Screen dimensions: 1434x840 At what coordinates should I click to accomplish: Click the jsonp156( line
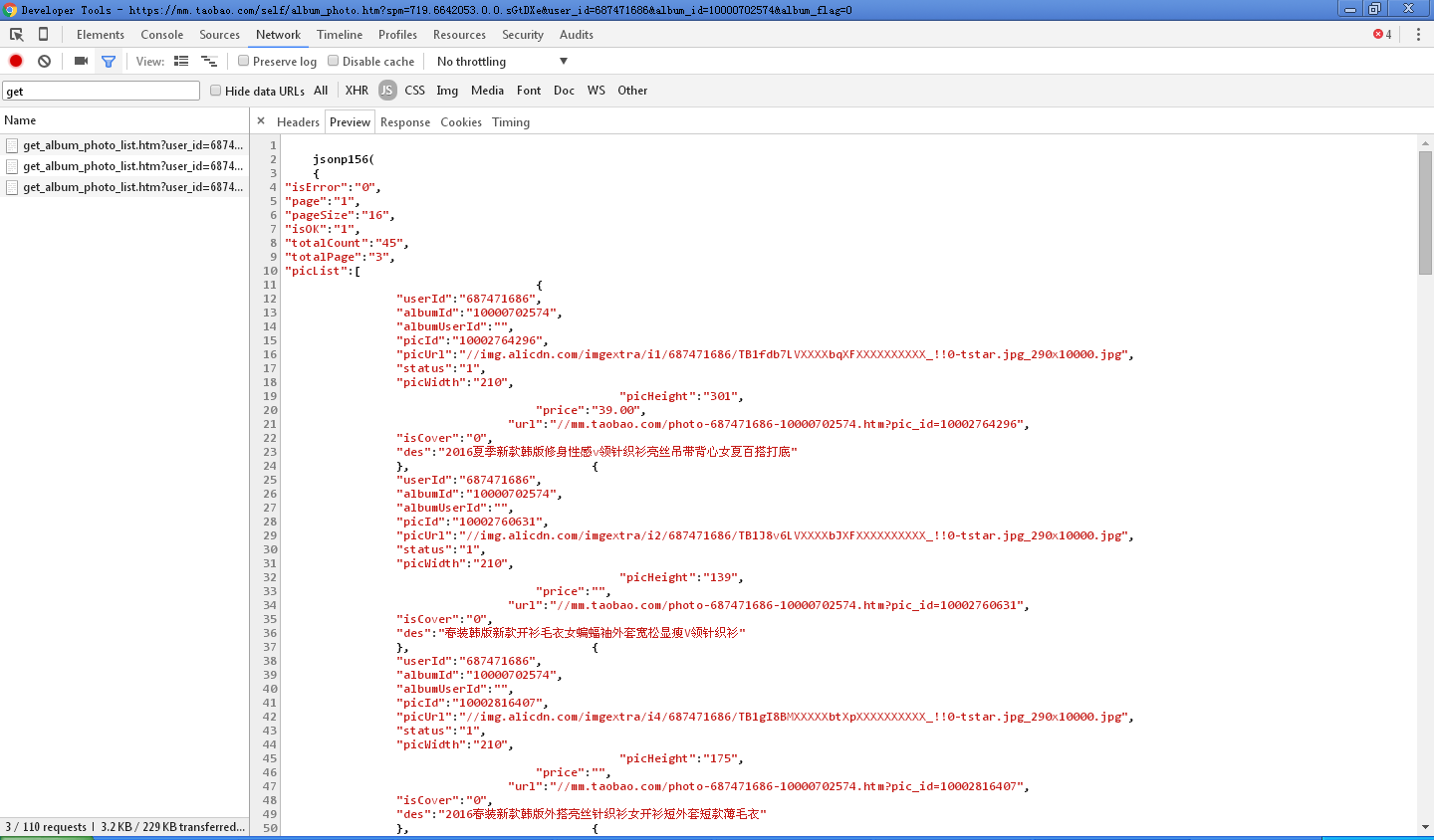(344, 159)
